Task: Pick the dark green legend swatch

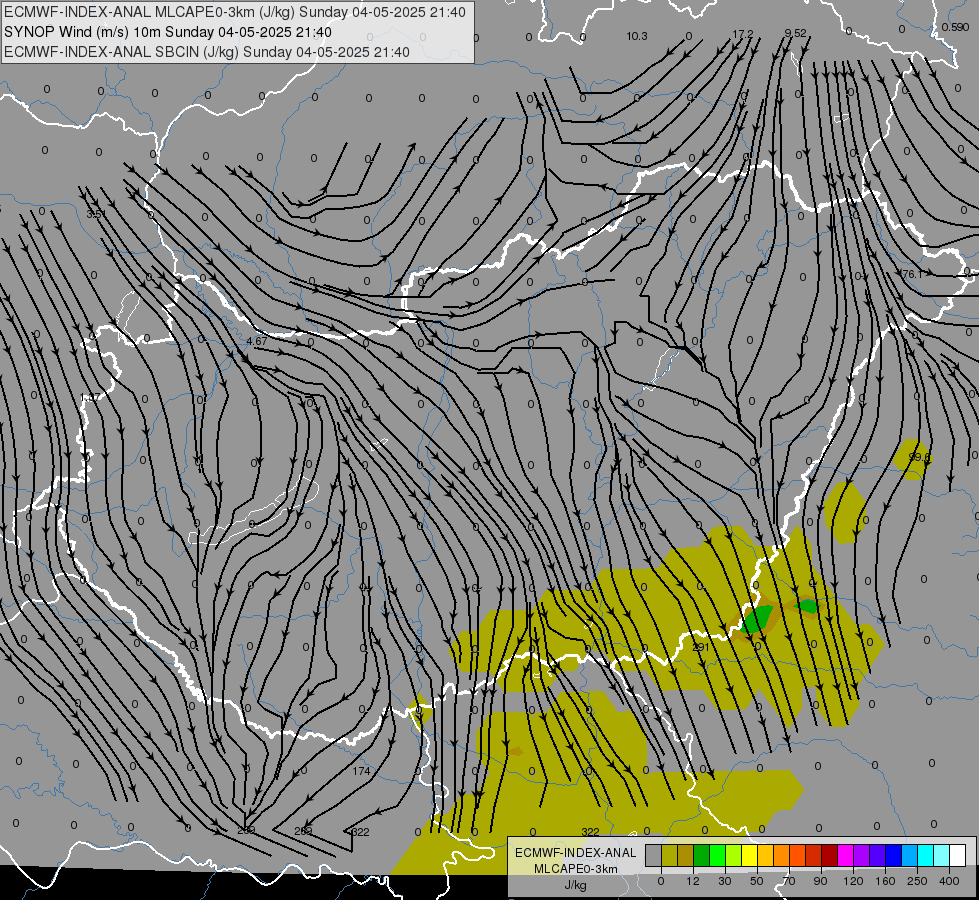Action: (702, 855)
